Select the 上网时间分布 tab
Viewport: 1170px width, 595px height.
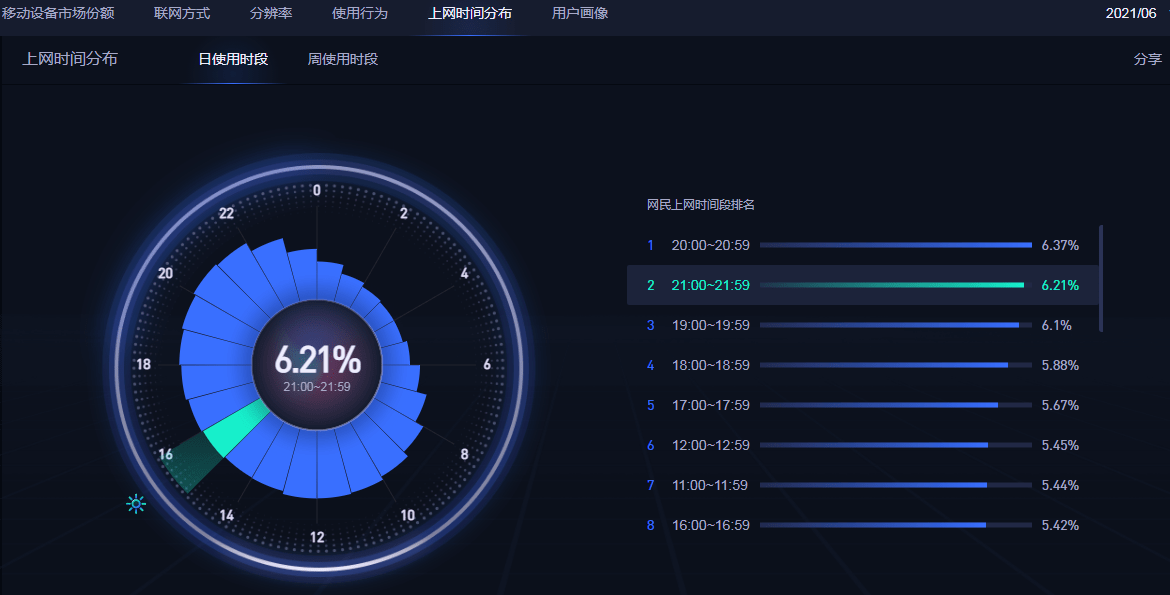point(470,14)
